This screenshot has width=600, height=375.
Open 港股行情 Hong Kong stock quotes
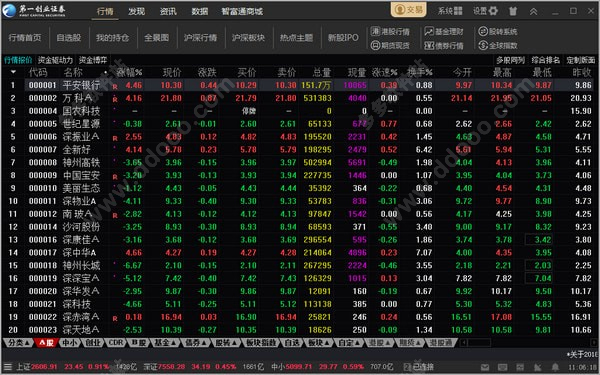(x=390, y=31)
